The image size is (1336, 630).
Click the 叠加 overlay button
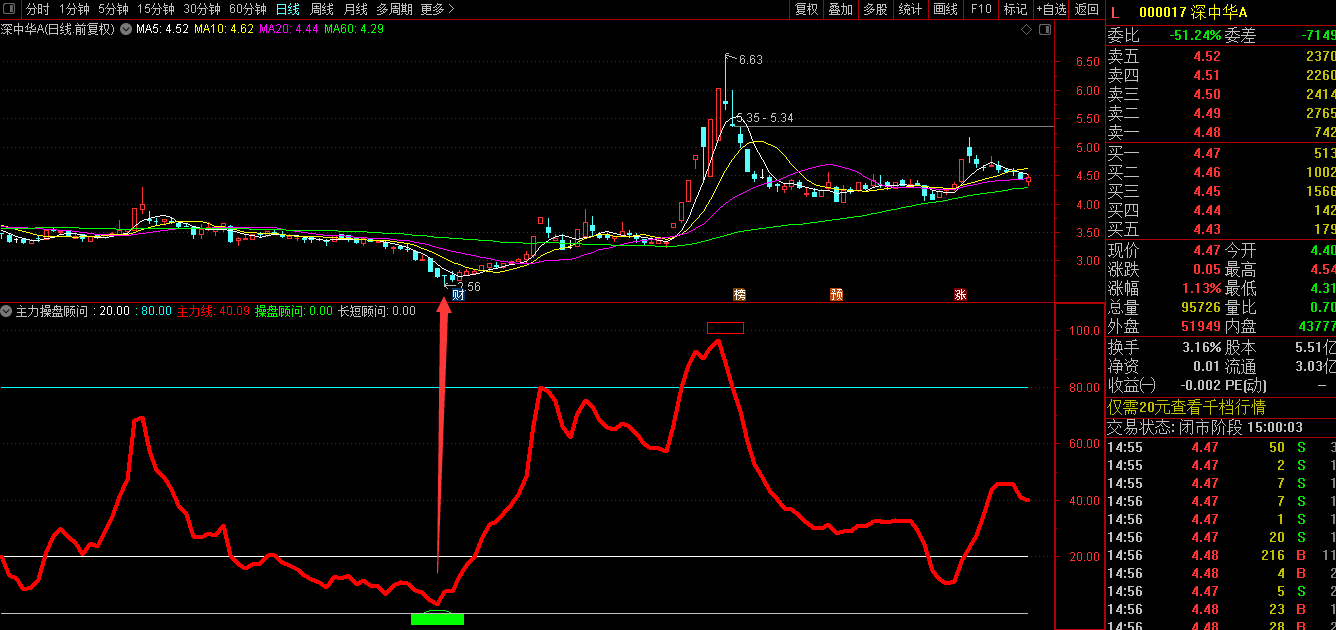841,9
